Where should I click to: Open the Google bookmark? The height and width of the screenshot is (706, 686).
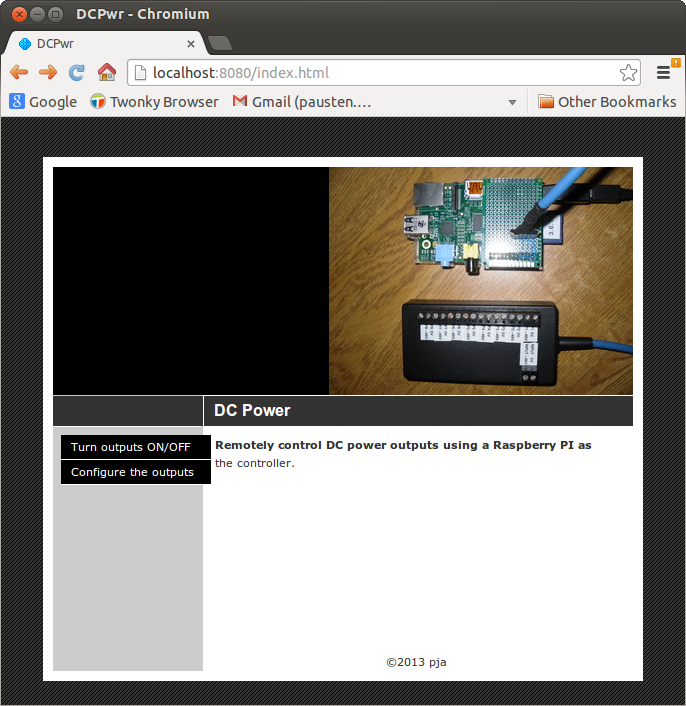pyautogui.click(x=43, y=102)
